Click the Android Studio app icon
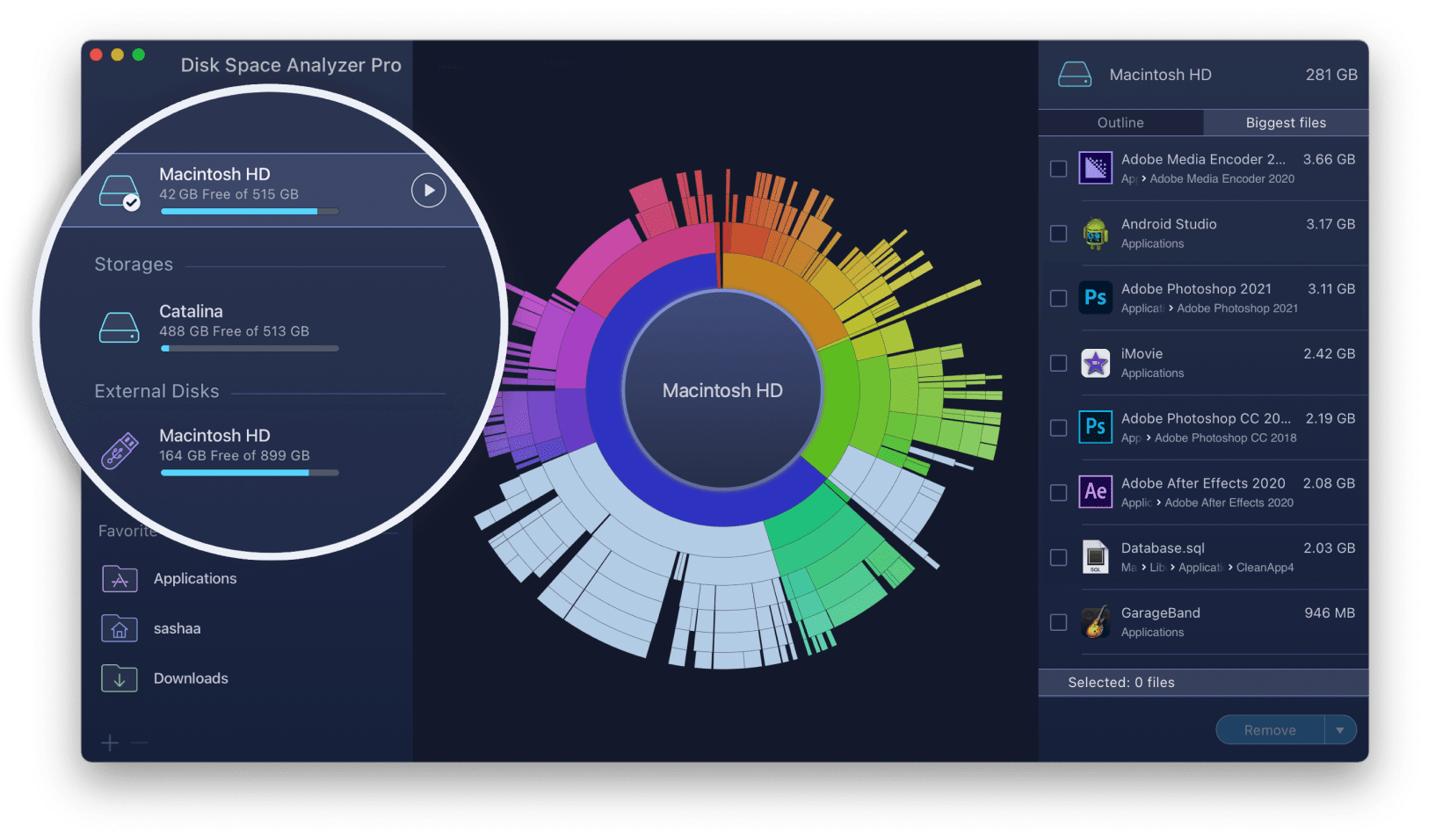The width and height of the screenshot is (1450, 840). coord(1095,234)
